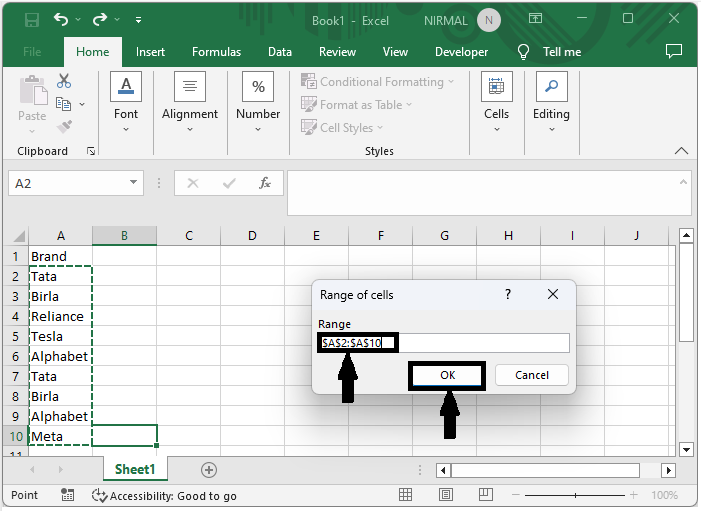The image size is (701, 511).
Task: Expand the formula bar
Action: [683, 182]
